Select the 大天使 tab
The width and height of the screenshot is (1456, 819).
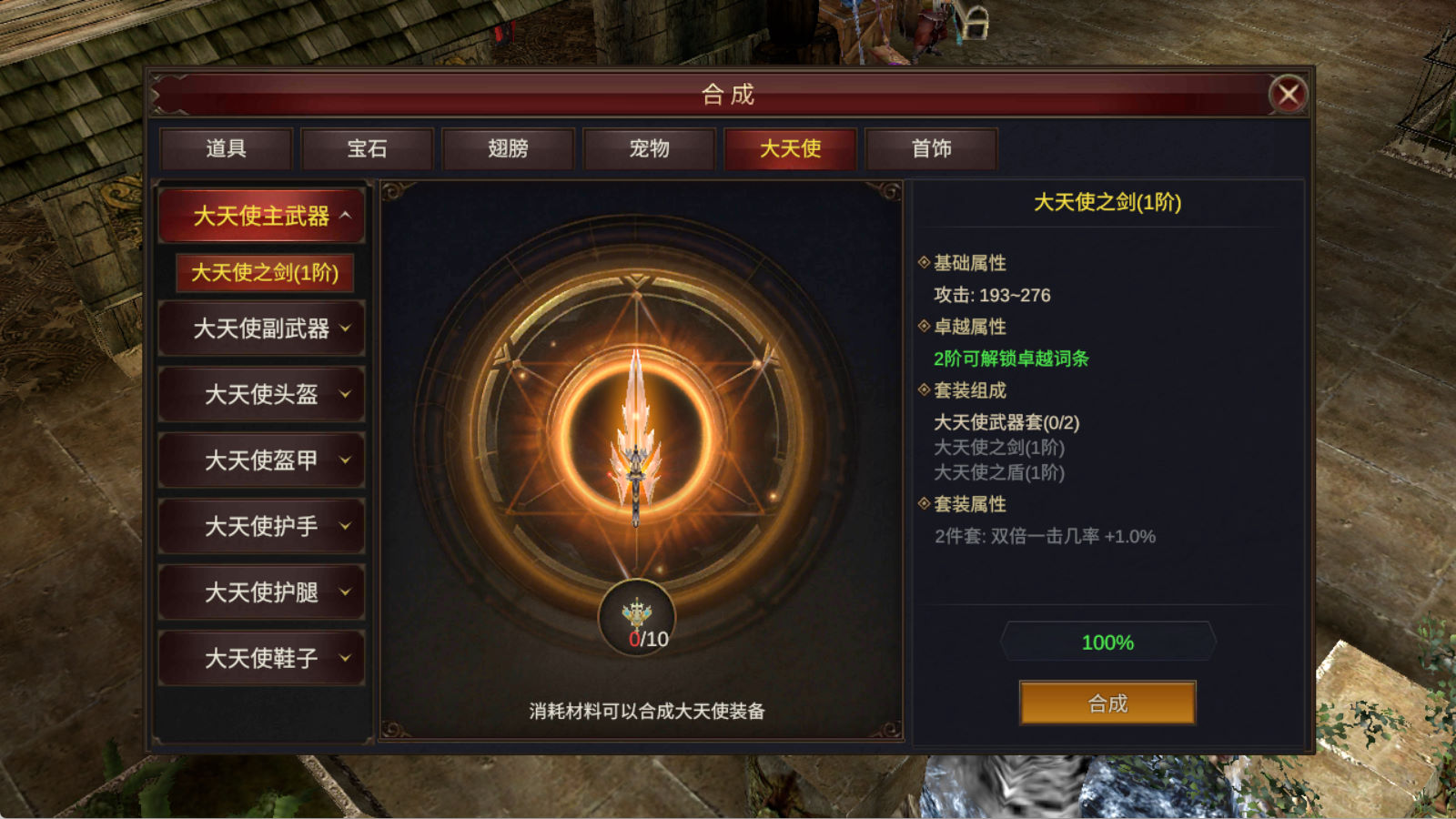click(x=790, y=148)
